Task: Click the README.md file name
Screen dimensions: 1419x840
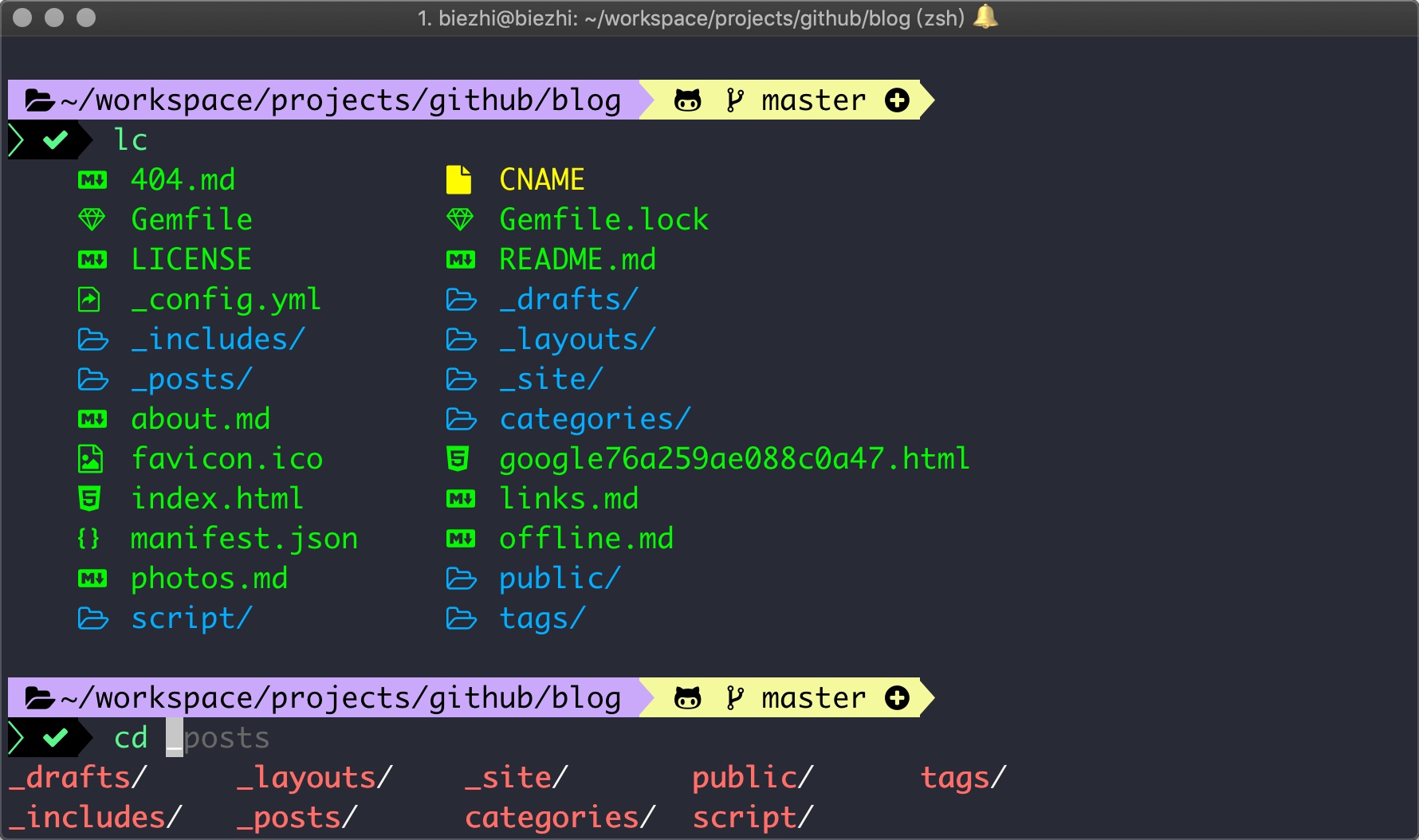Action: click(577, 260)
